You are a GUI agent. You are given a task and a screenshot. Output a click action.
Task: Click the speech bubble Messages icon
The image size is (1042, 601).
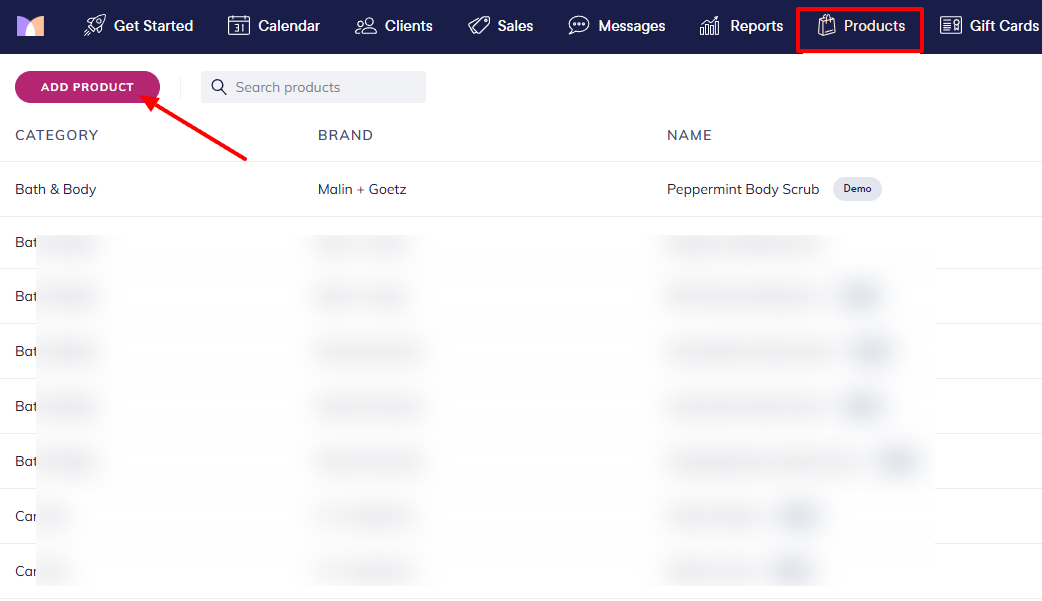(x=579, y=26)
